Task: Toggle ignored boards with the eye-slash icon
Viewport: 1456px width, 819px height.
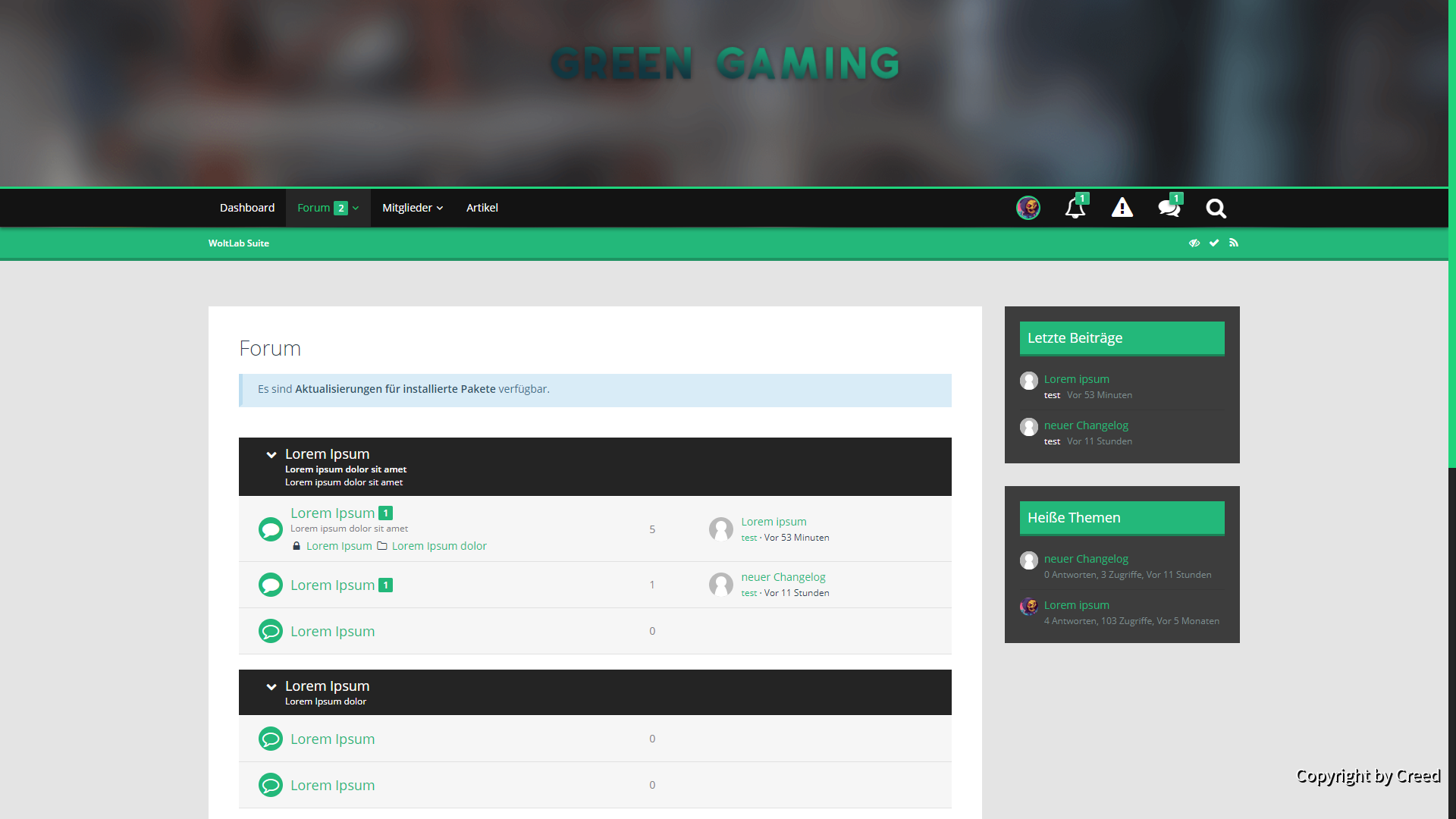Action: (1194, 243)
